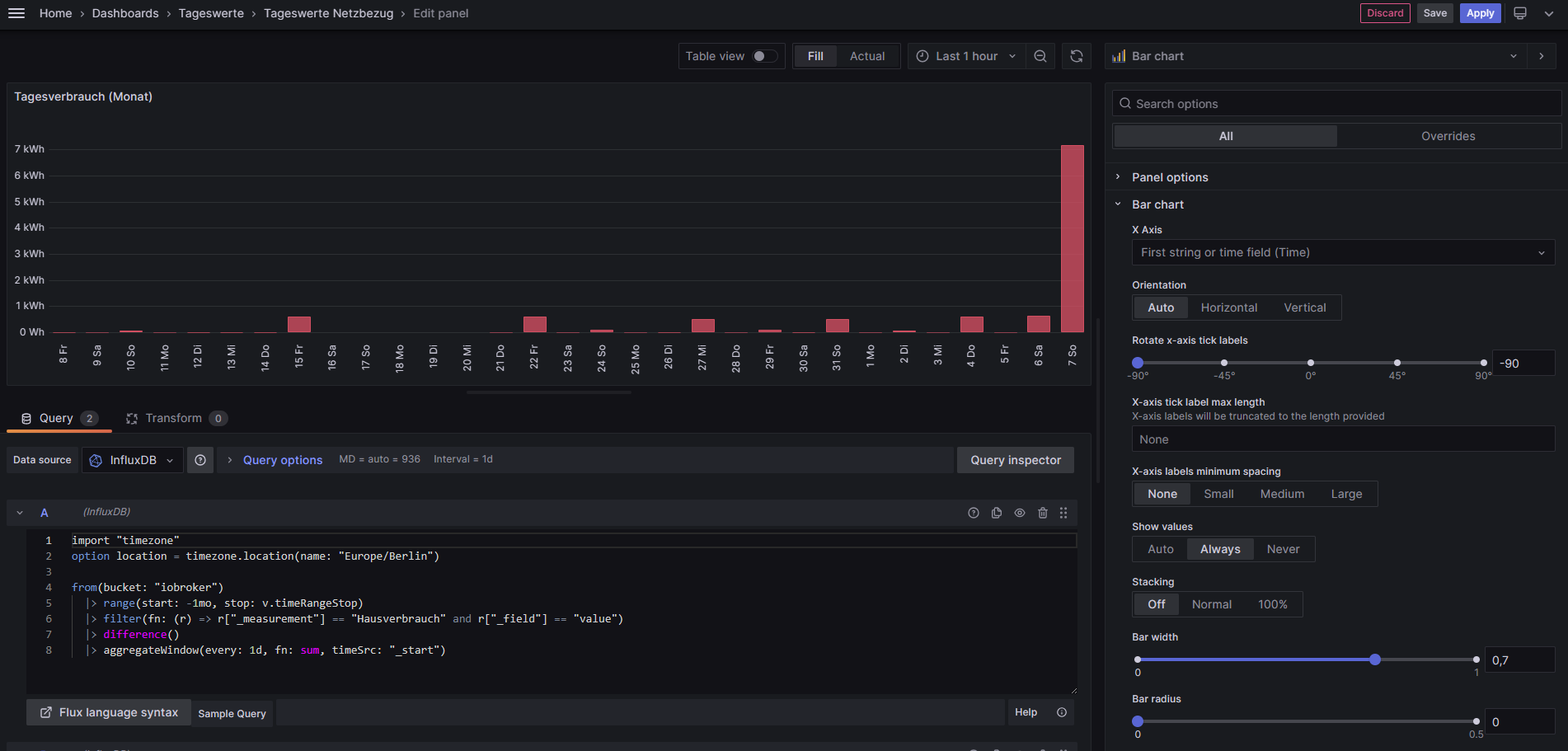Go to Dashboards breadcrumb
The image size is (1568, 751).
click(125, 13)
